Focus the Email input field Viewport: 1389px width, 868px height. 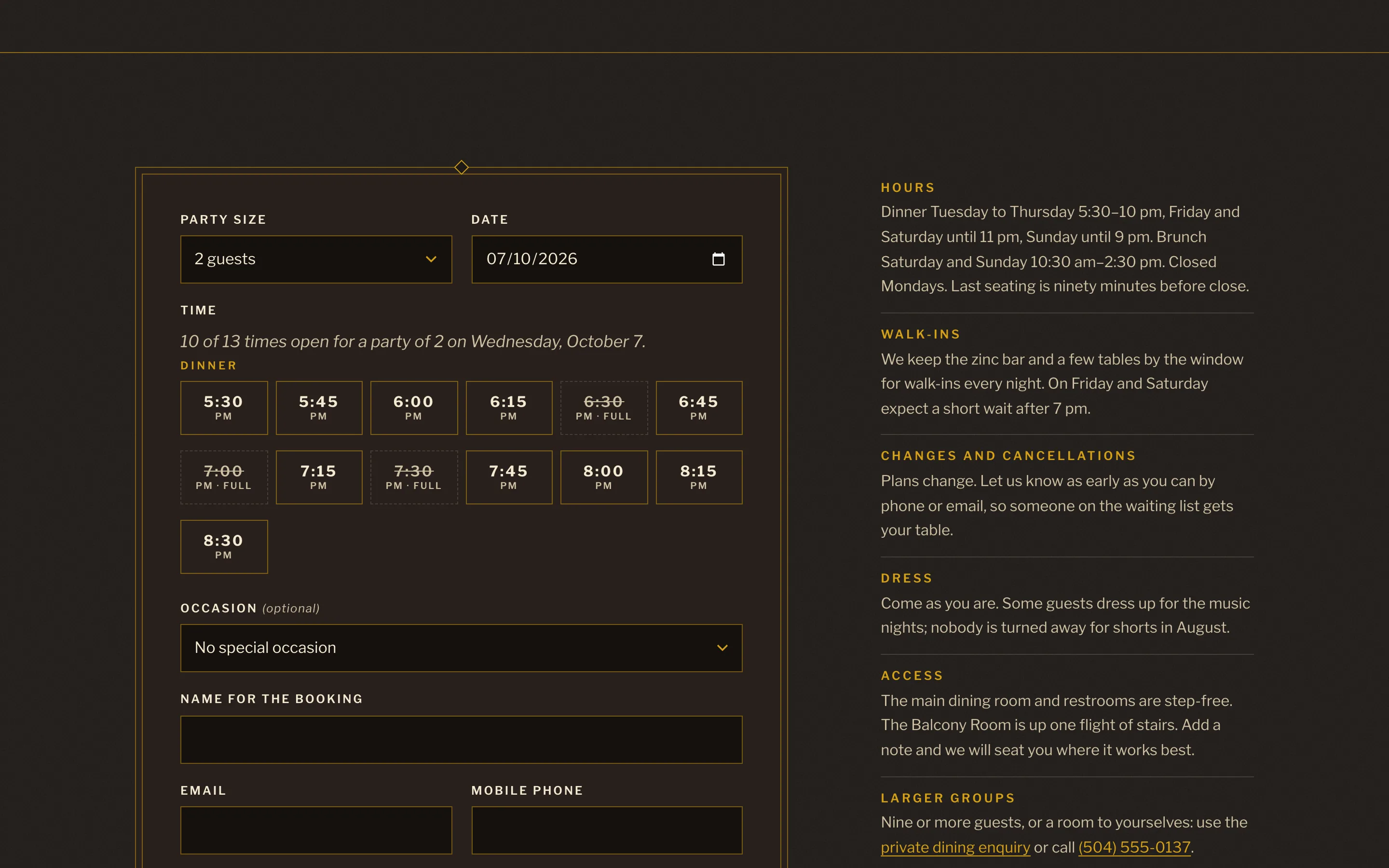pos(316,830)
